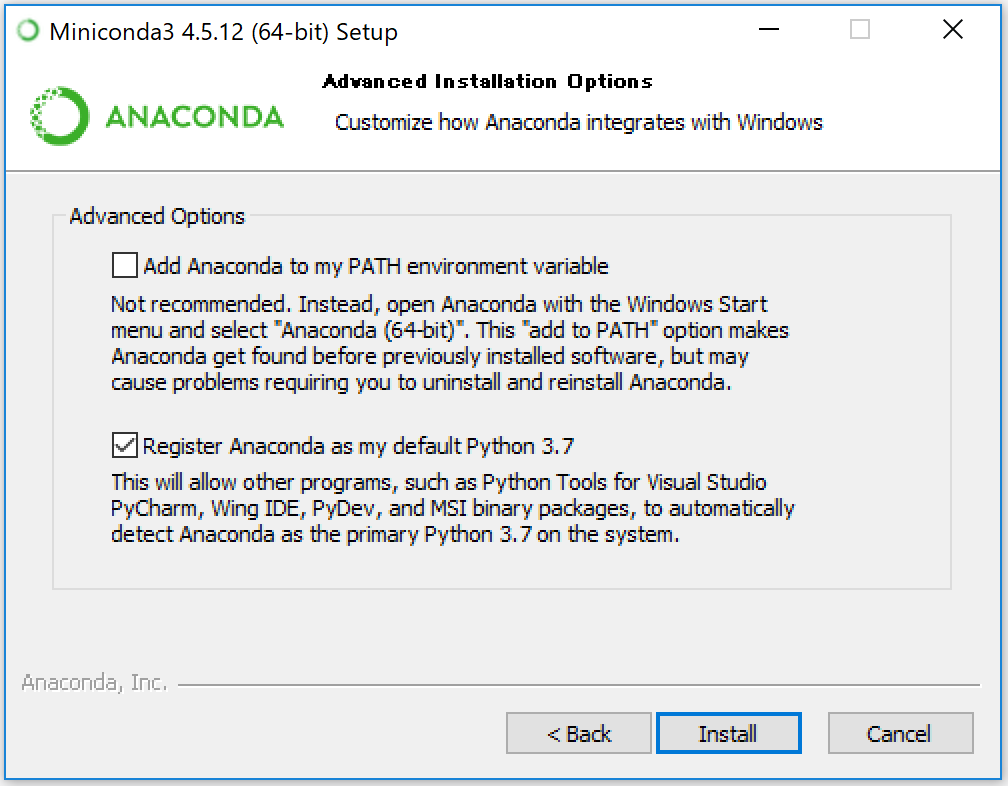Click the "Advanced Installation Options" heading
Viewport: 1008px width, 786px height.
pos(487,82)
